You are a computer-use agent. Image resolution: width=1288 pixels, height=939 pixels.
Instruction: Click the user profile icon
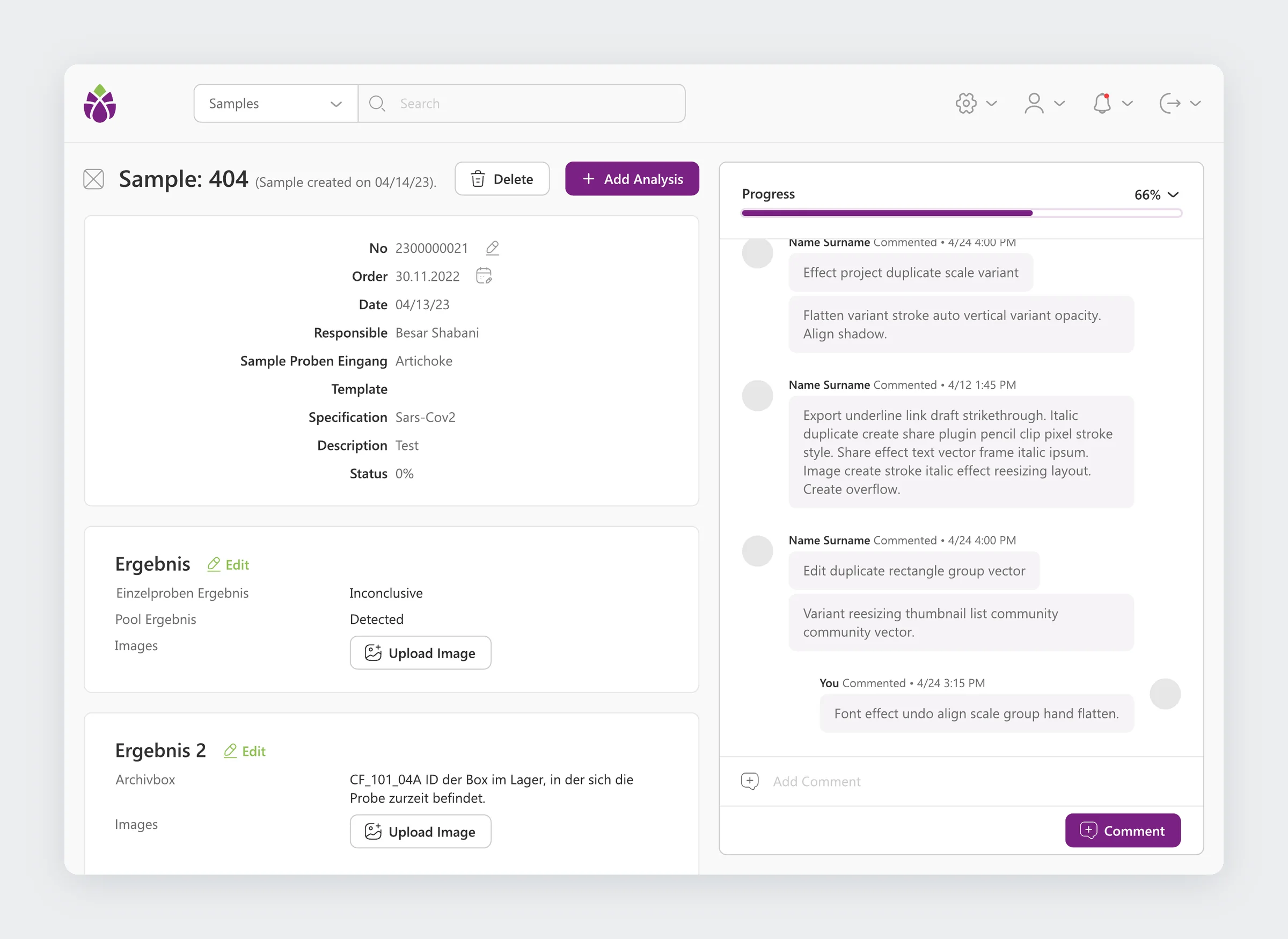(1034, 104)
